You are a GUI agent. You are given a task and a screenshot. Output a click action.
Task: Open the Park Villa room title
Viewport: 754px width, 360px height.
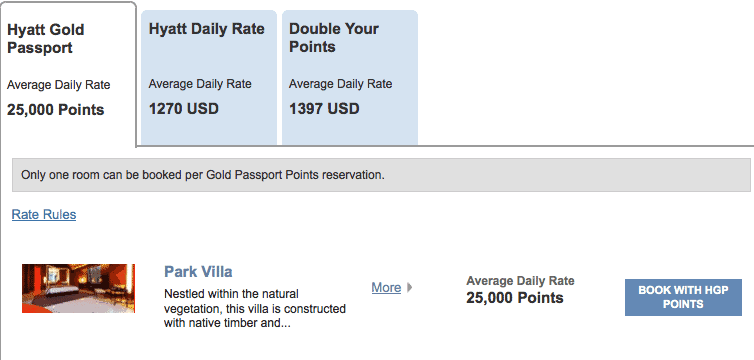[x=198, y=272]
